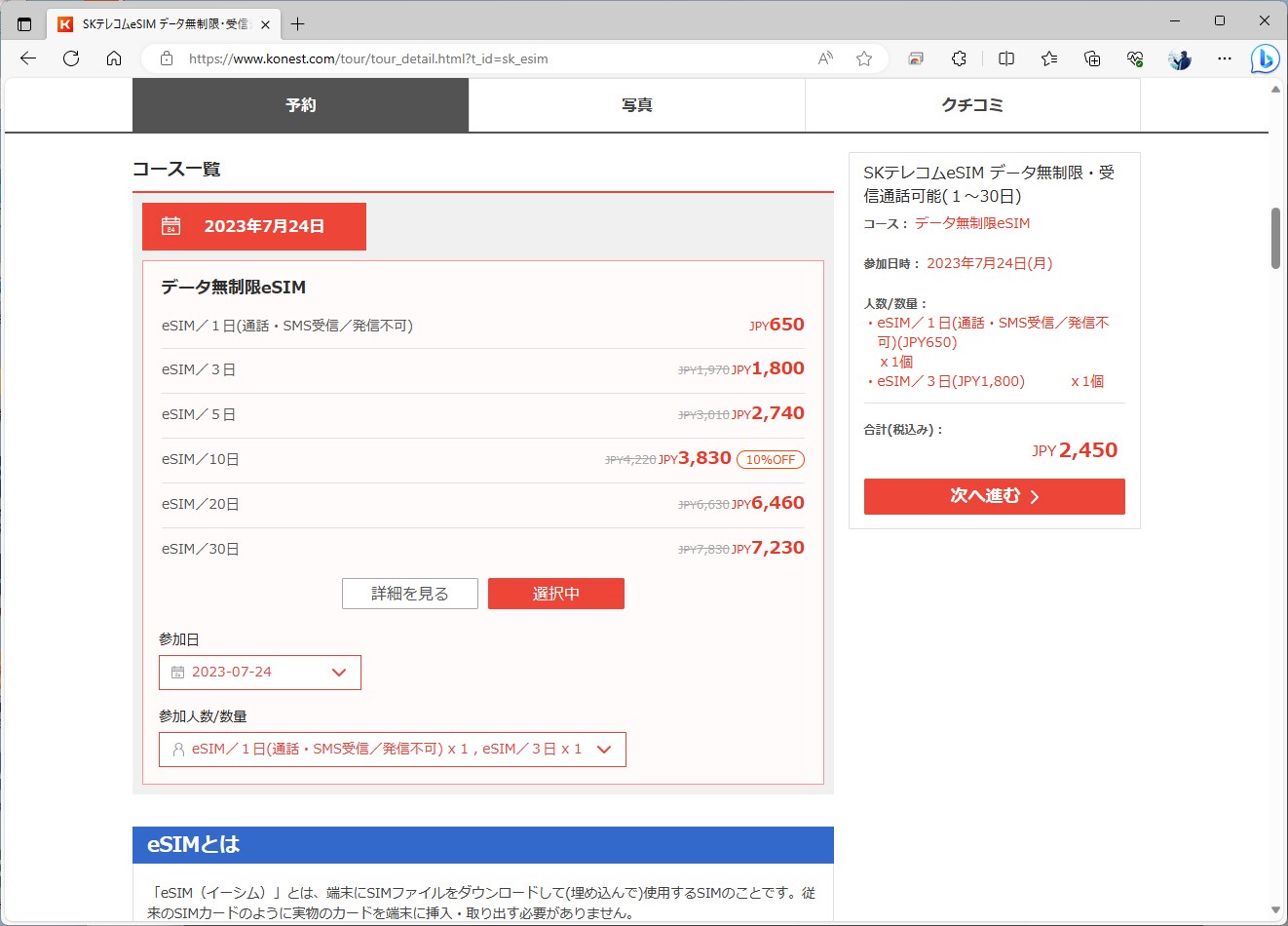The image size is (1288, 926).
Task: Click the 詳細を見る button
Action: click(409, 593)
